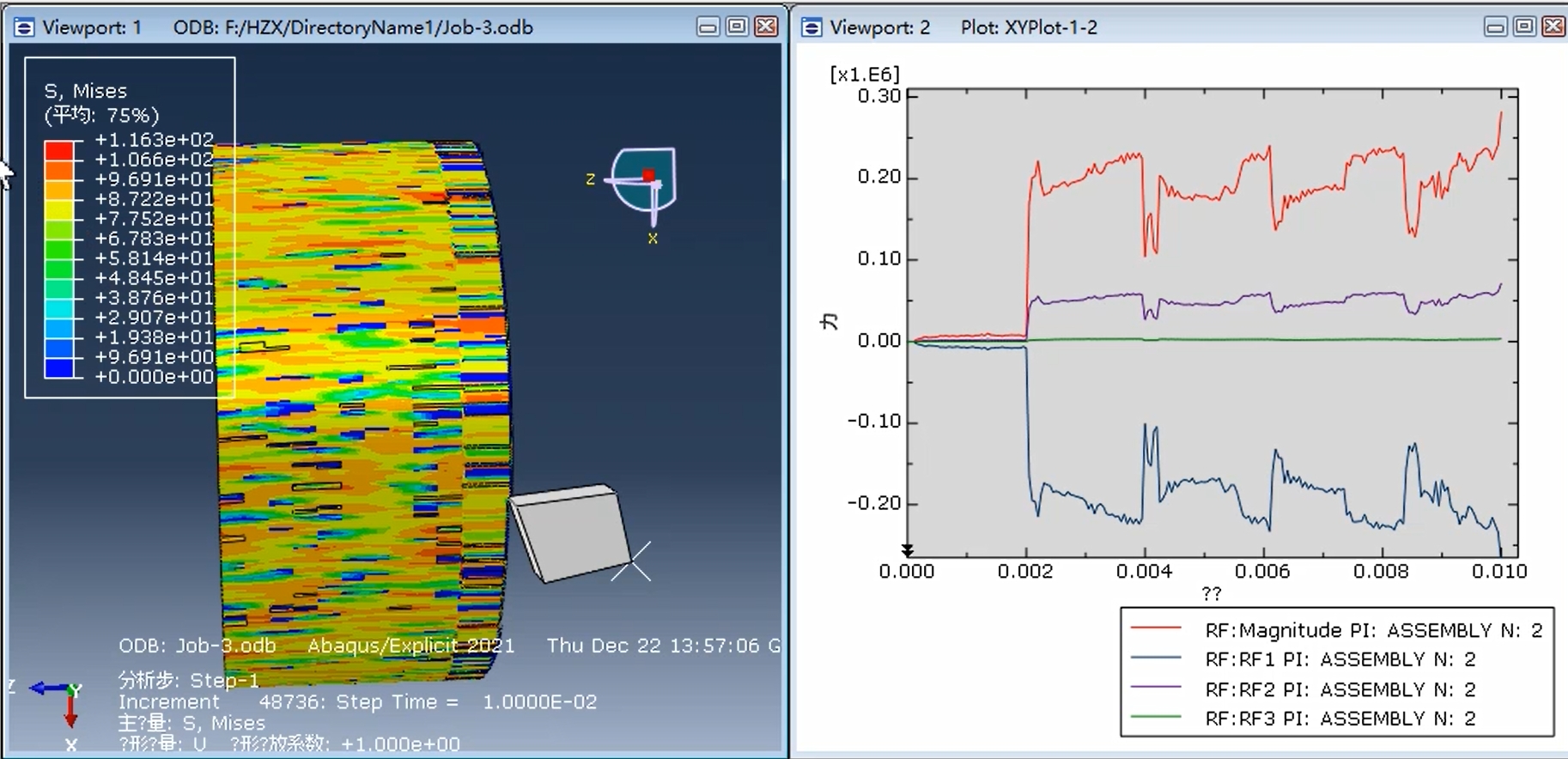This screenshot has width=1568, height=759.
Task: Click the 'Step Time = 1.0000E-02' text
Action: pos(466,702)
